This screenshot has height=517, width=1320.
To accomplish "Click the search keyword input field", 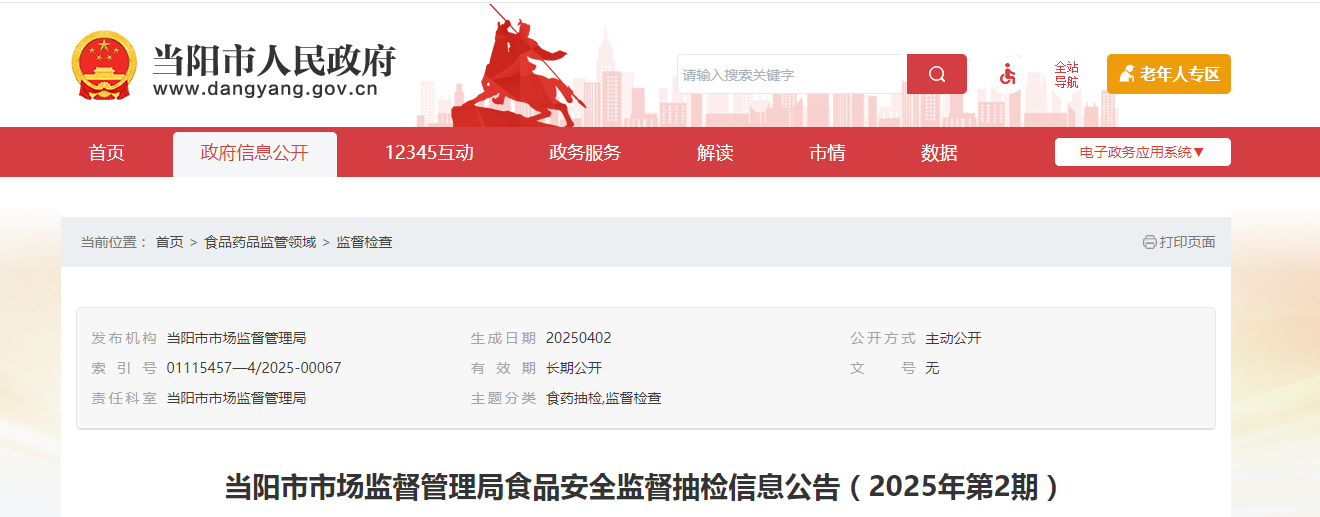I will point(792,74).
